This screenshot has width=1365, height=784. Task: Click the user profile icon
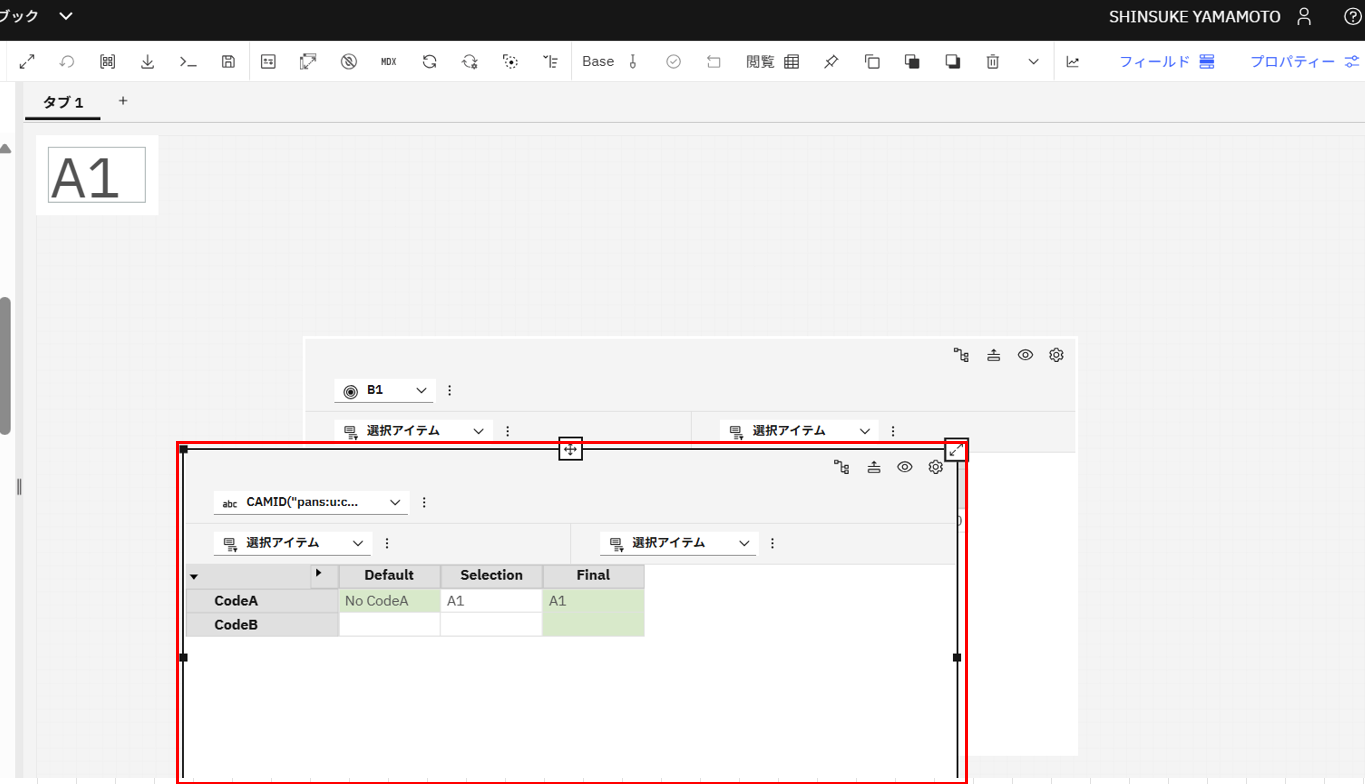[1304, 16]
